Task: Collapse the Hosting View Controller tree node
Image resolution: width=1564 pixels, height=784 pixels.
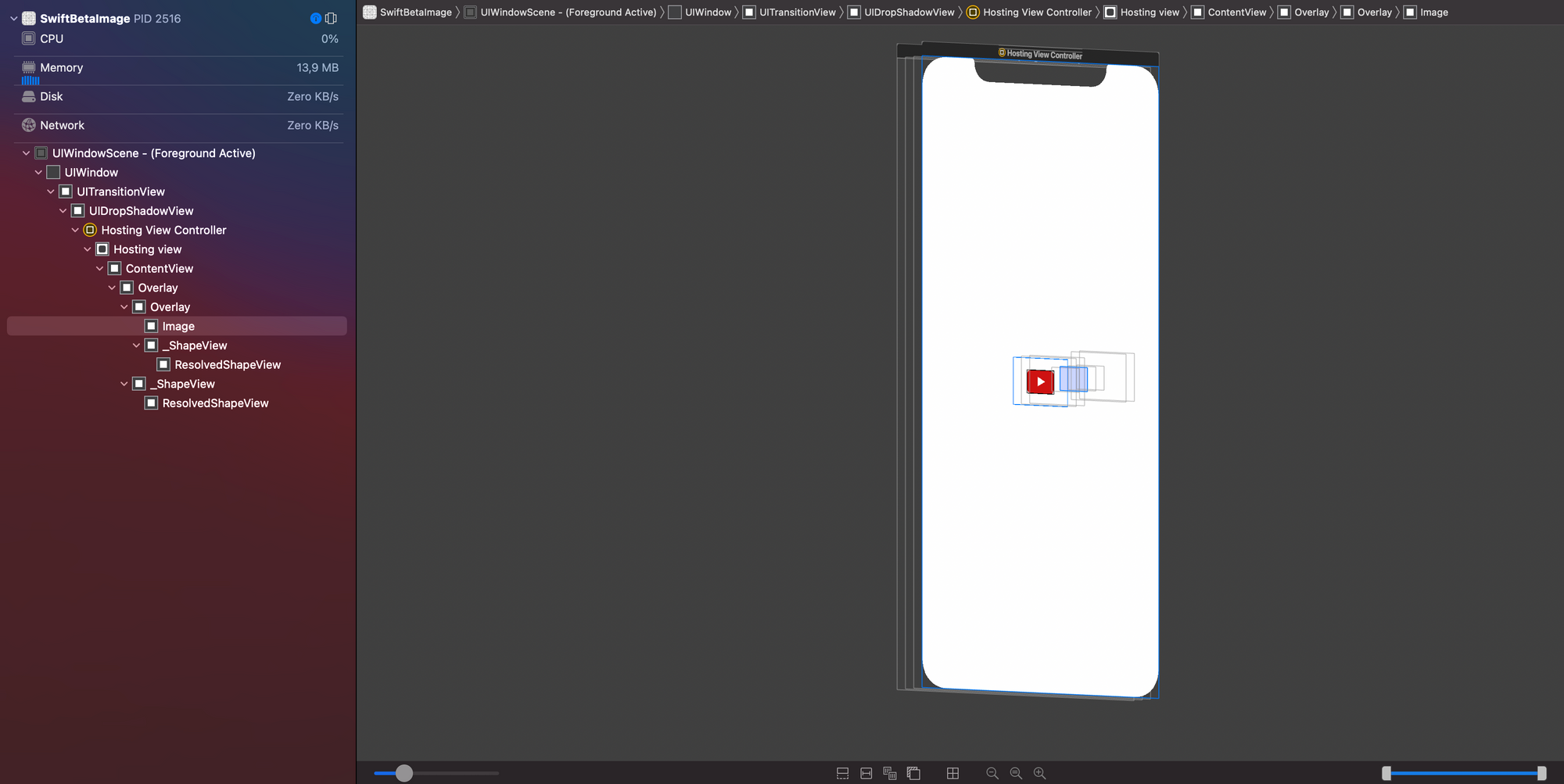Action: pos(75,230)
